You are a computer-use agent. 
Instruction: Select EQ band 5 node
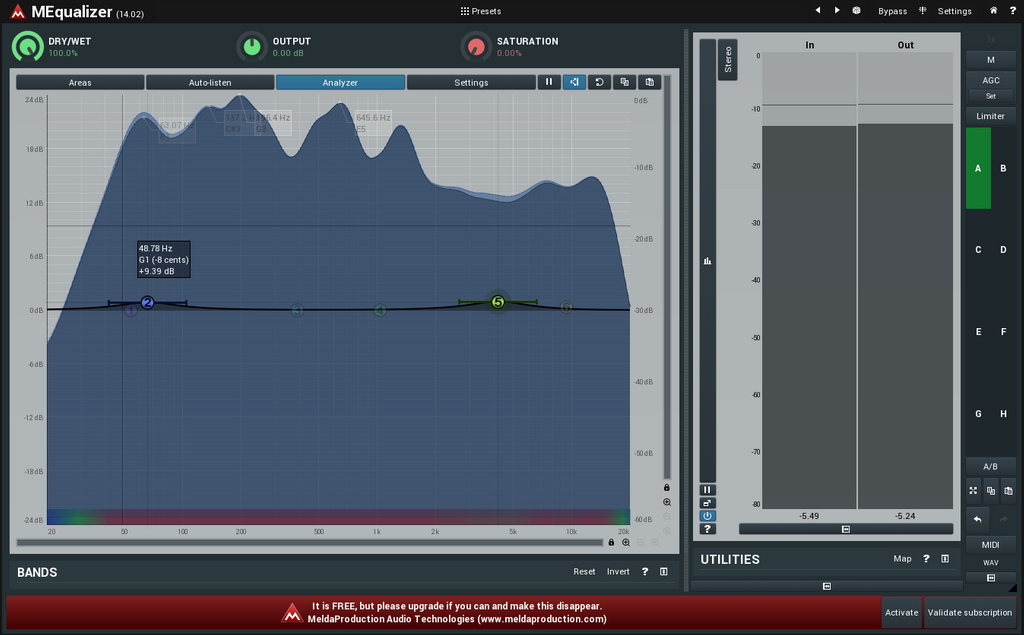[x=498, y=302]
